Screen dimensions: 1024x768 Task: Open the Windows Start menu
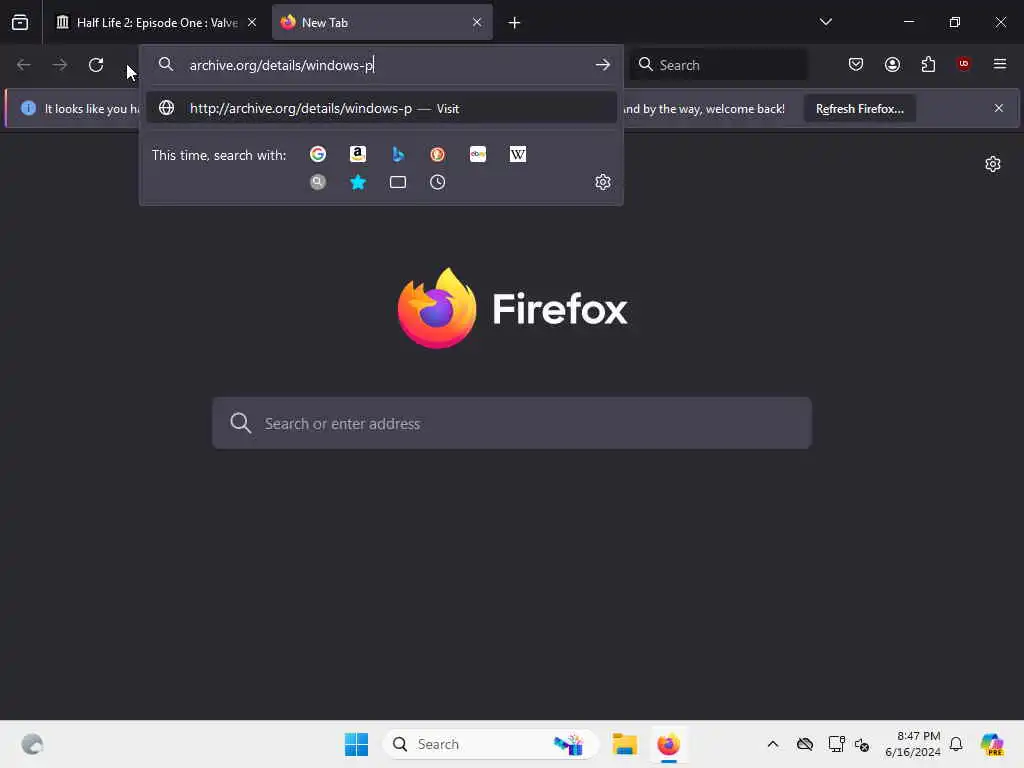(357, 744)
